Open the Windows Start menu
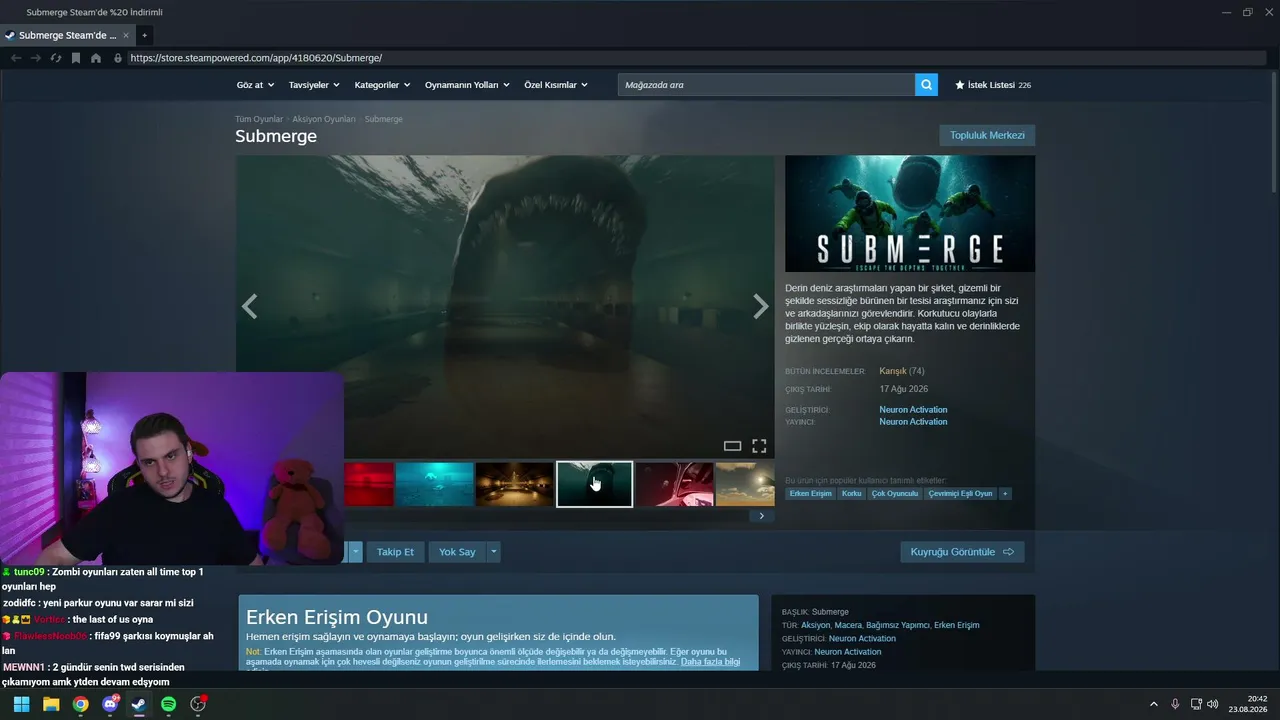 coord(21,704)
